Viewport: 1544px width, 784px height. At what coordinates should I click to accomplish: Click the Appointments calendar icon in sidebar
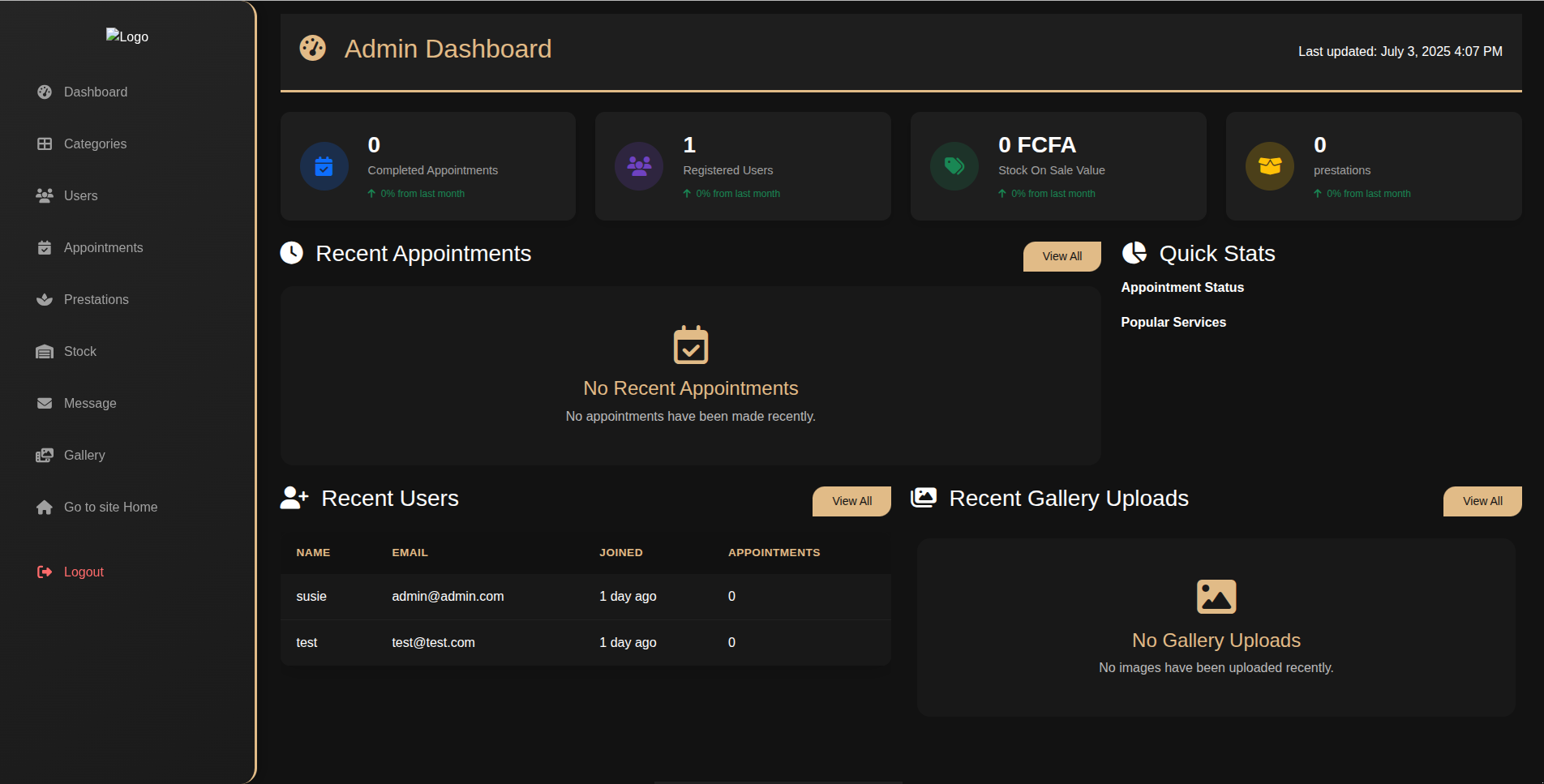(x=45, y=248)
